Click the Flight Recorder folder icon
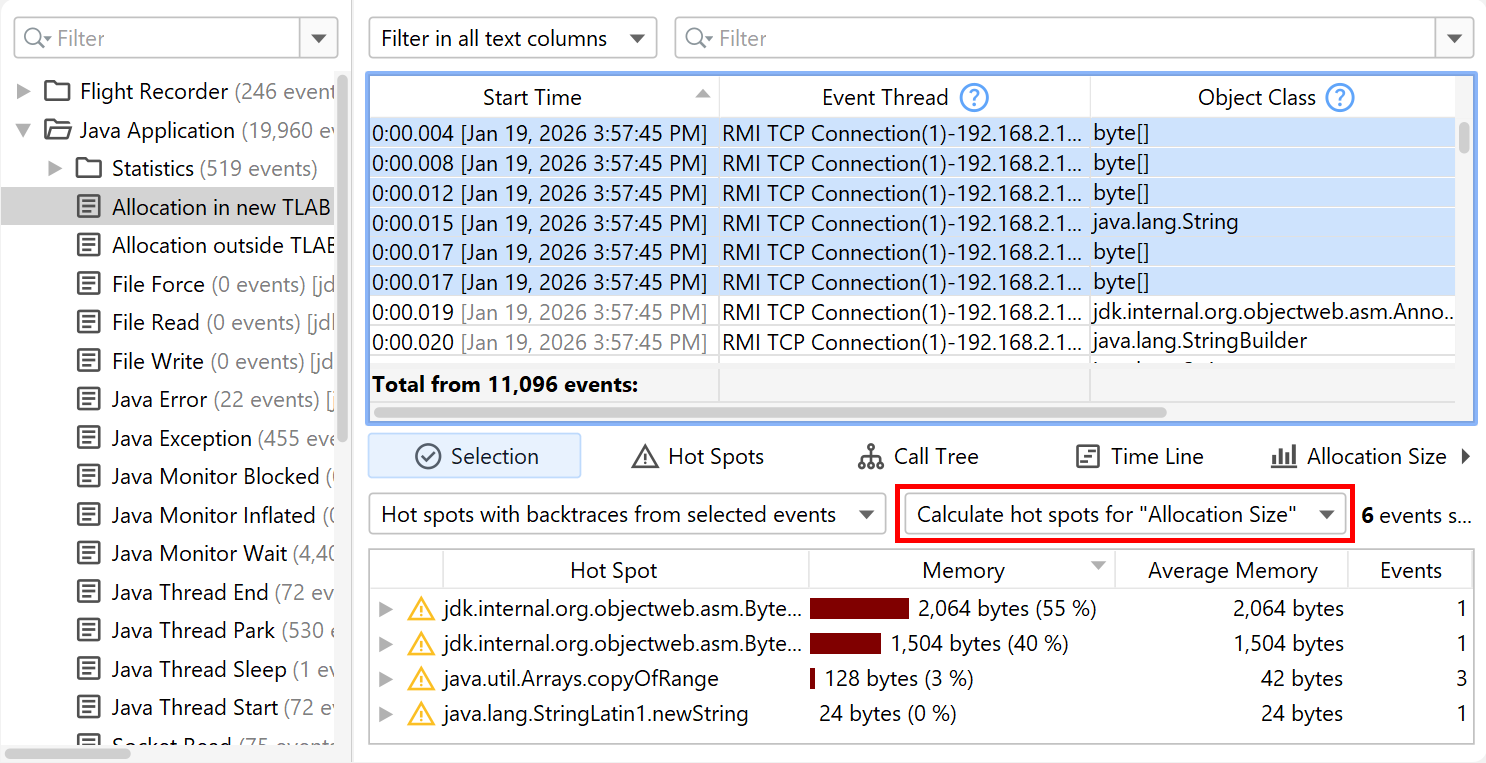 (x=58, y=92)
